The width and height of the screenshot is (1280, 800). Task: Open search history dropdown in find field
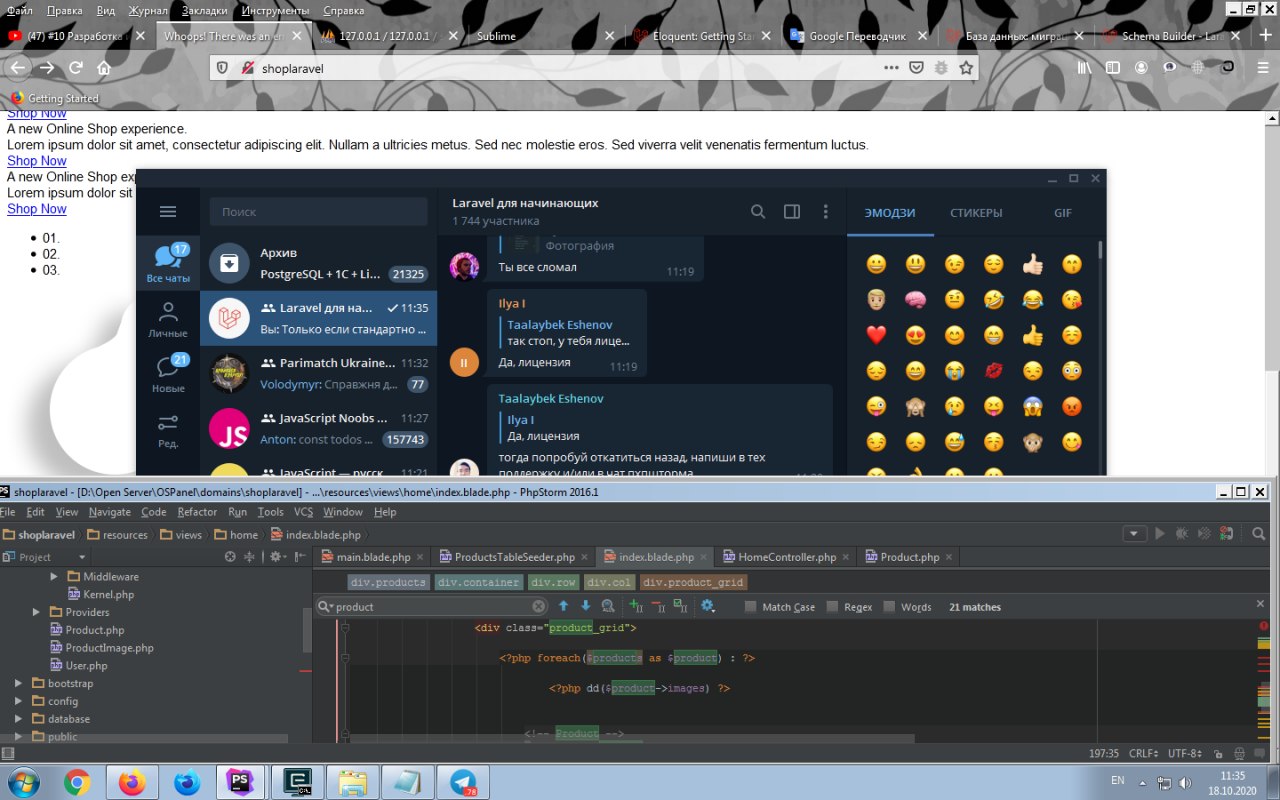326,606
